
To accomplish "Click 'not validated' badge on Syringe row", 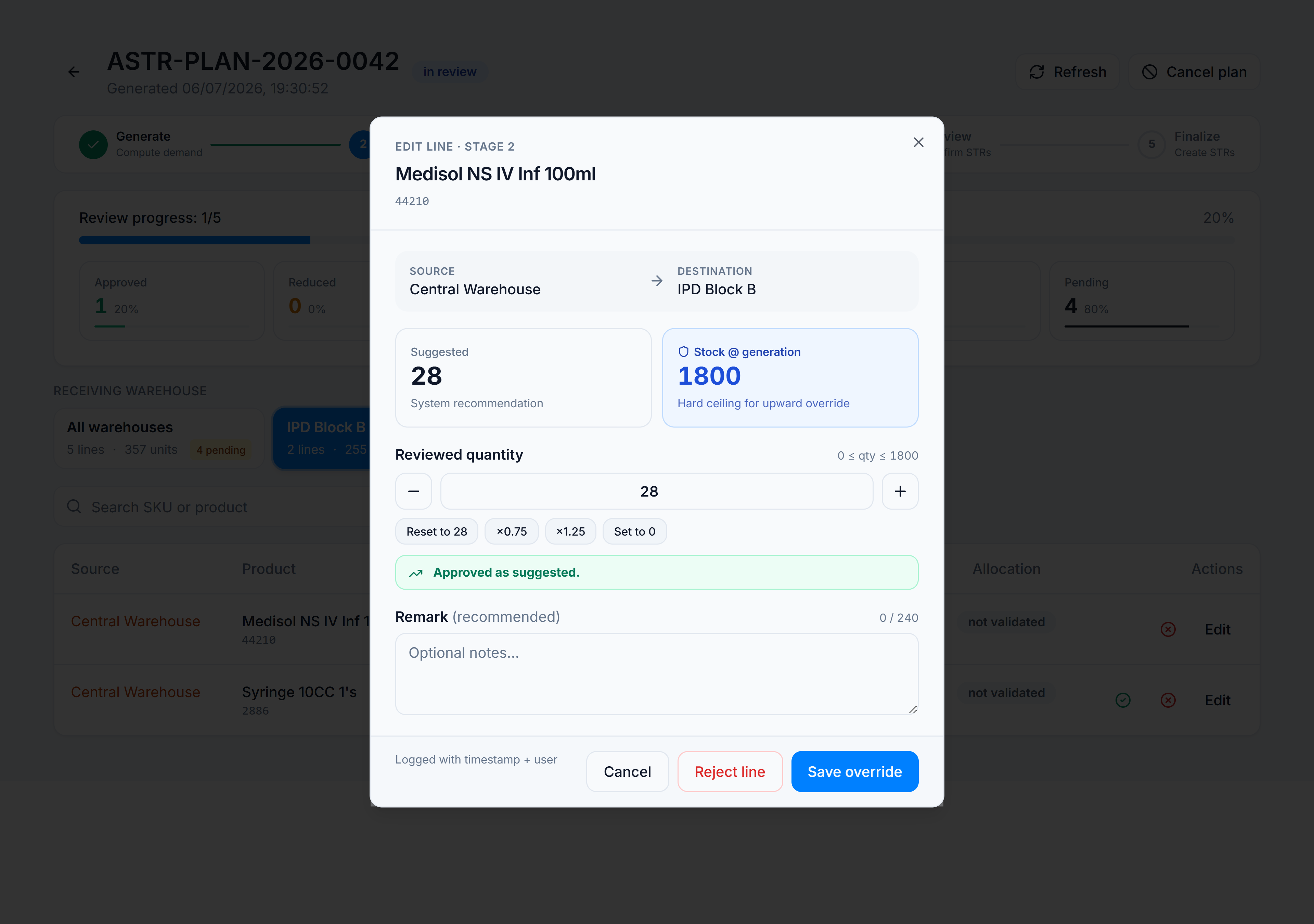I will [x=1006, y=693].
